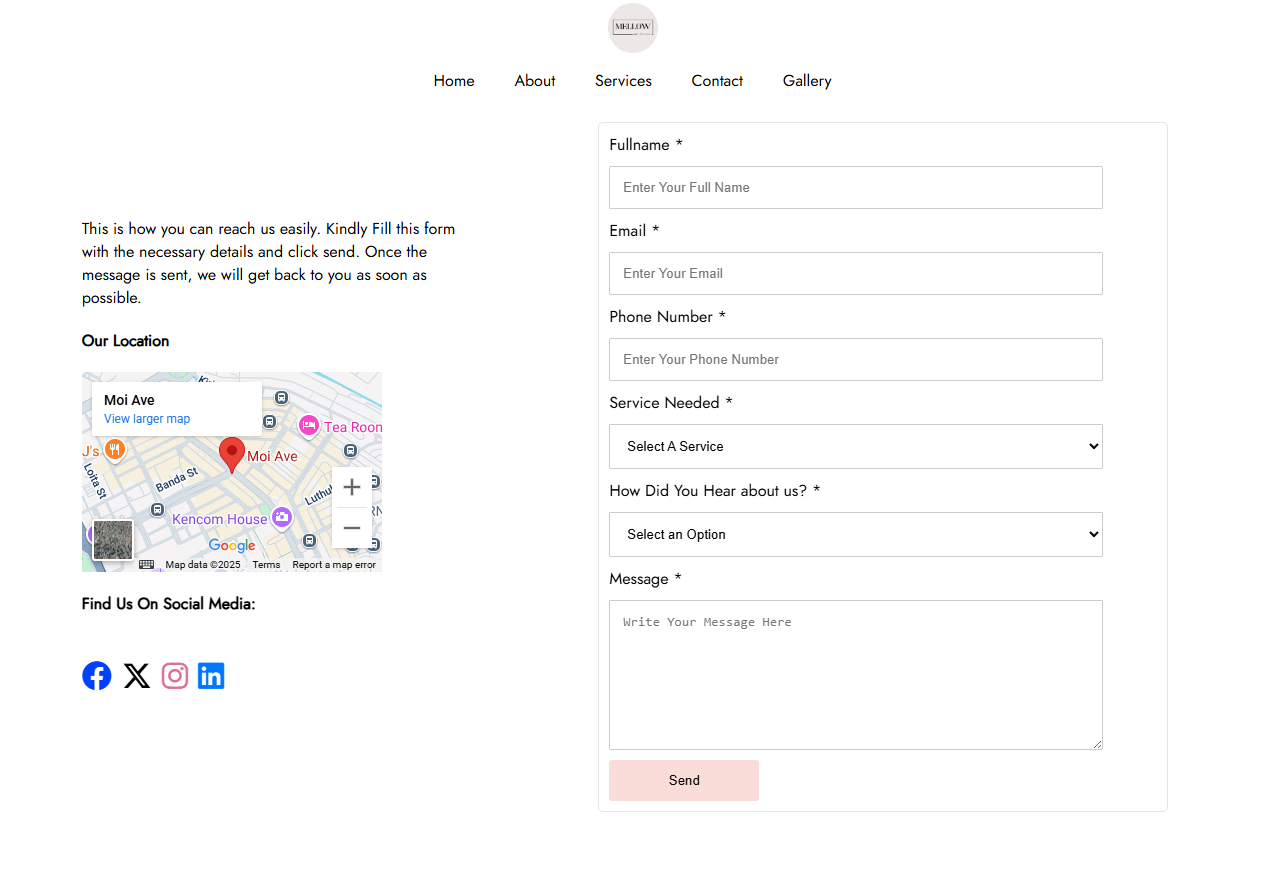Open the Instagram profile icon
1263x883 pixels.
[174, 675]
